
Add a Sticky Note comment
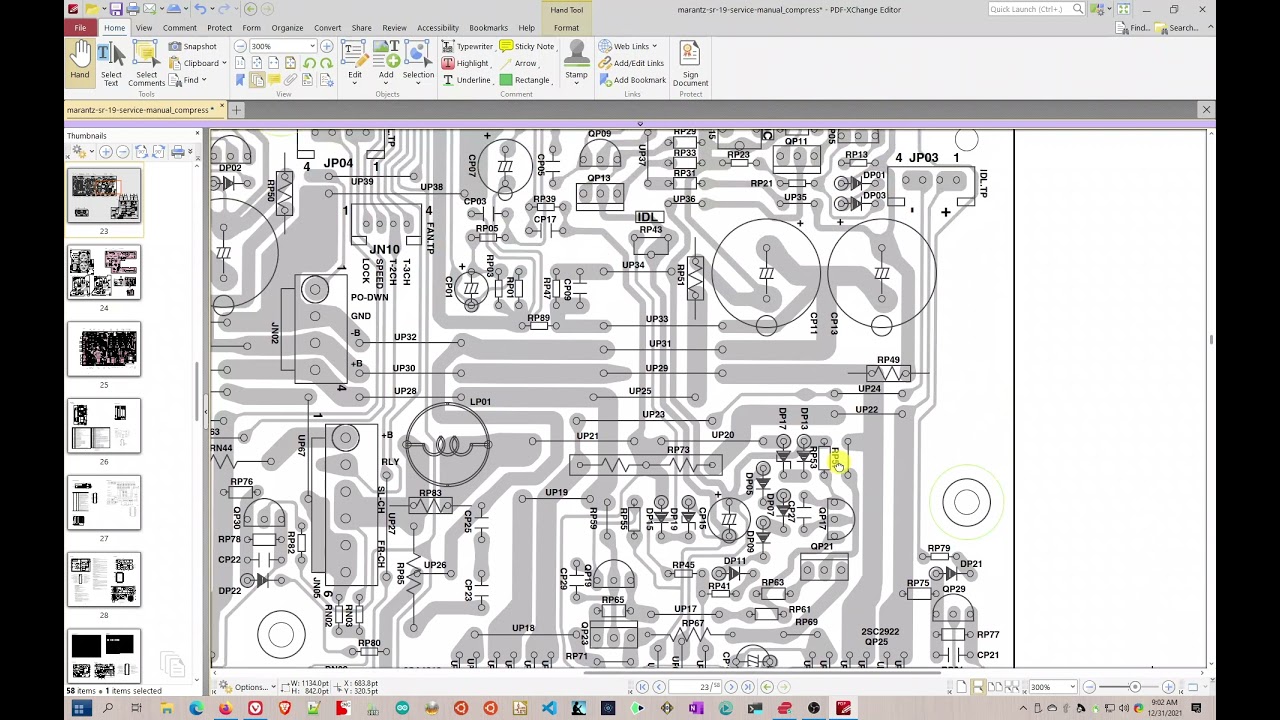[x=527, y=46]
